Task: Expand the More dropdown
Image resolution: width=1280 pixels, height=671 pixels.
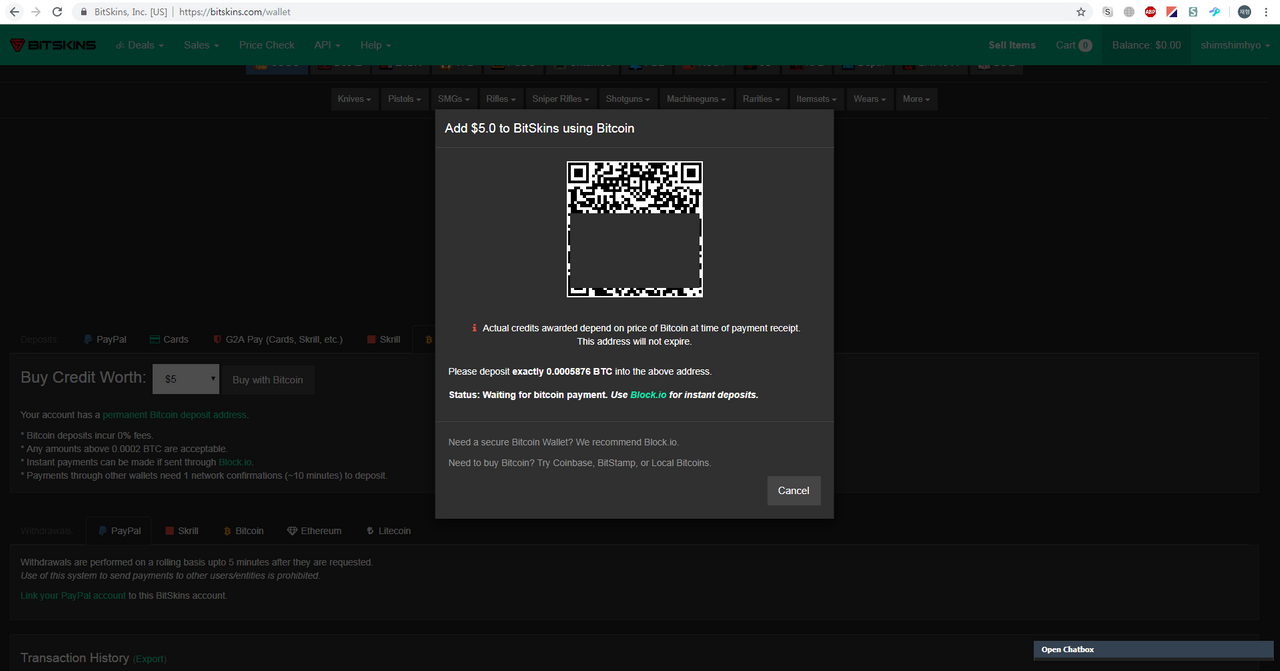Action: [x=916, y=99]
